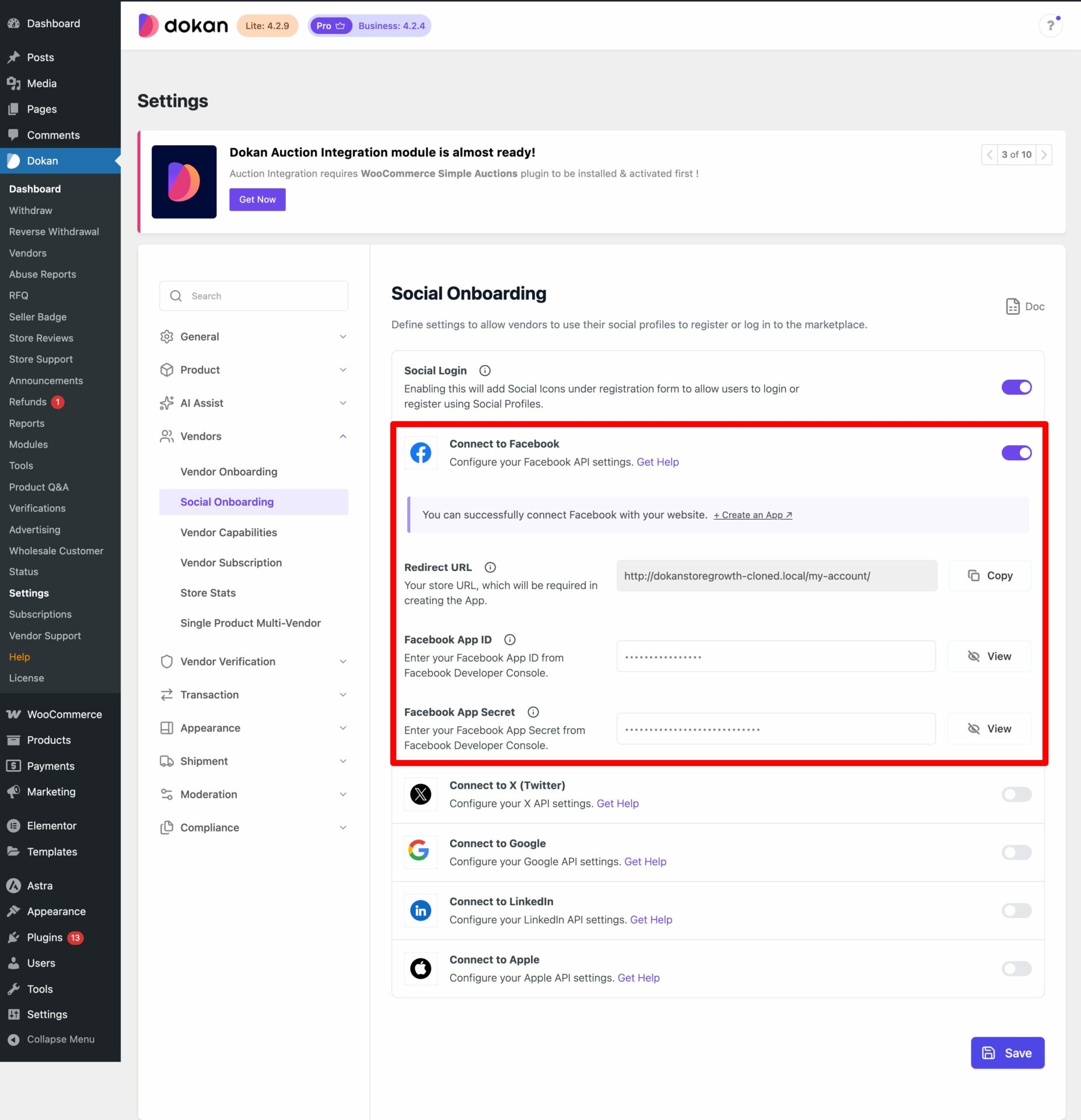This screenshot has width=1081, height=1120.
Task: Enable Connect to Google toggle
Action: [1016, 852]
